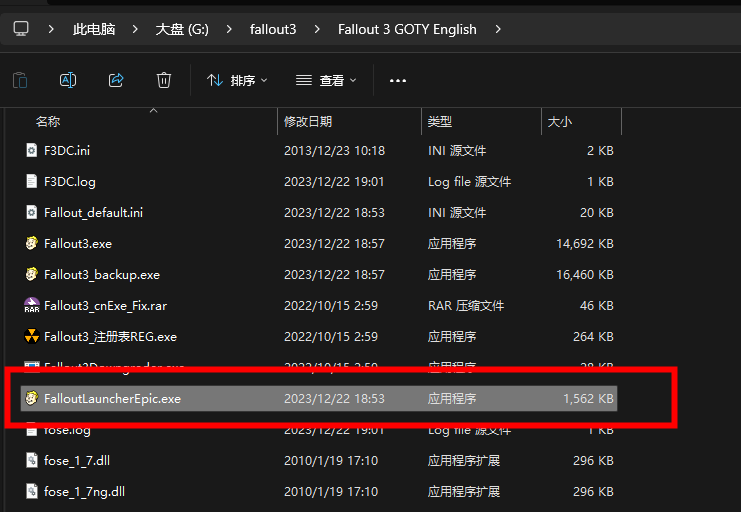The image size is (741, 512).
Task: Click the 14,692 KB size cell
Action: point(585,243)
